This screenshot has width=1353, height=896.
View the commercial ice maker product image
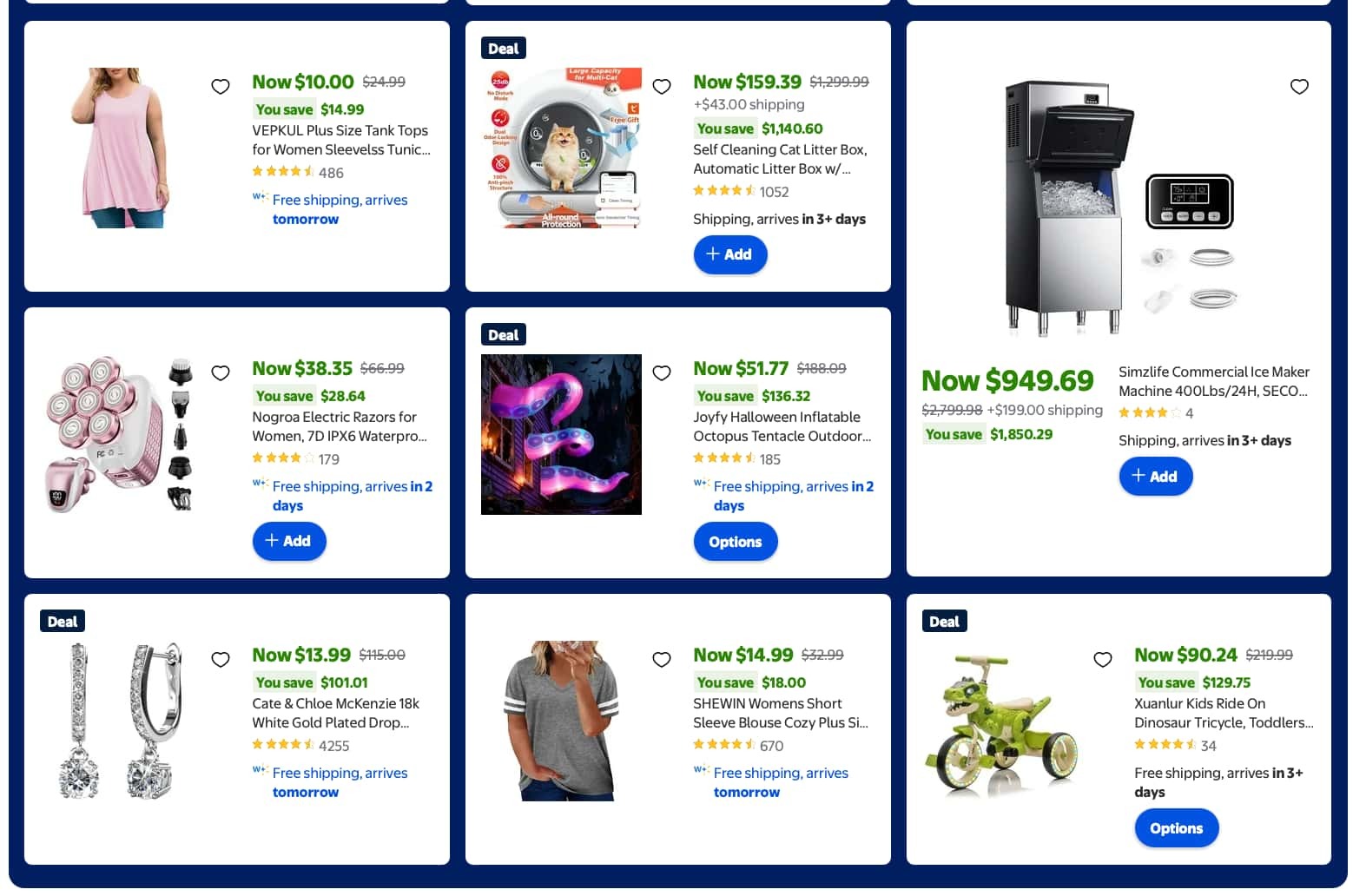(x=1119, y=207)
